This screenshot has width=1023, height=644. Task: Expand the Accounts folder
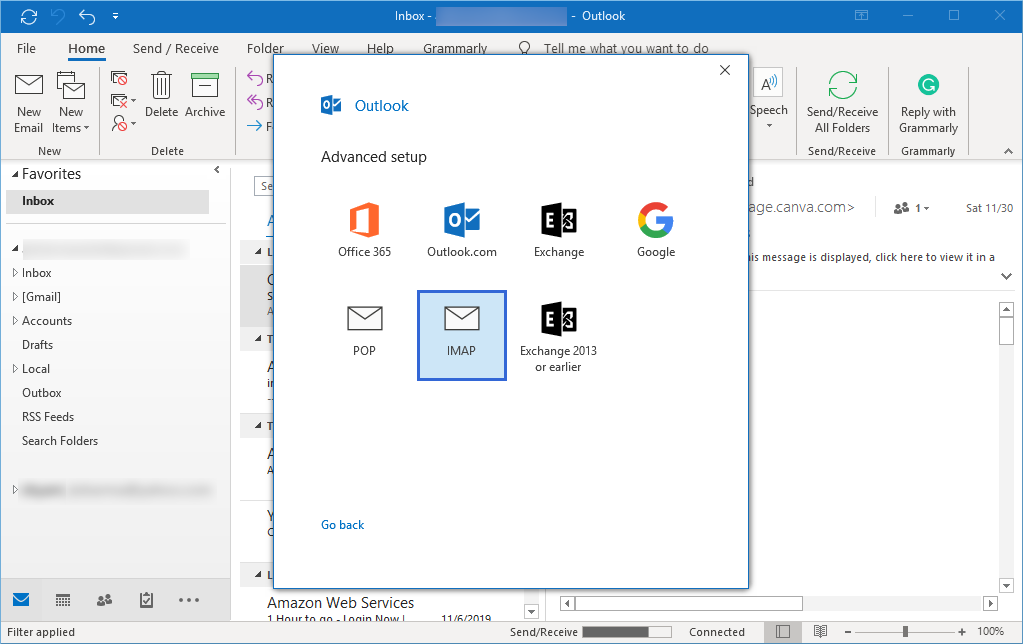click(15, 321)
